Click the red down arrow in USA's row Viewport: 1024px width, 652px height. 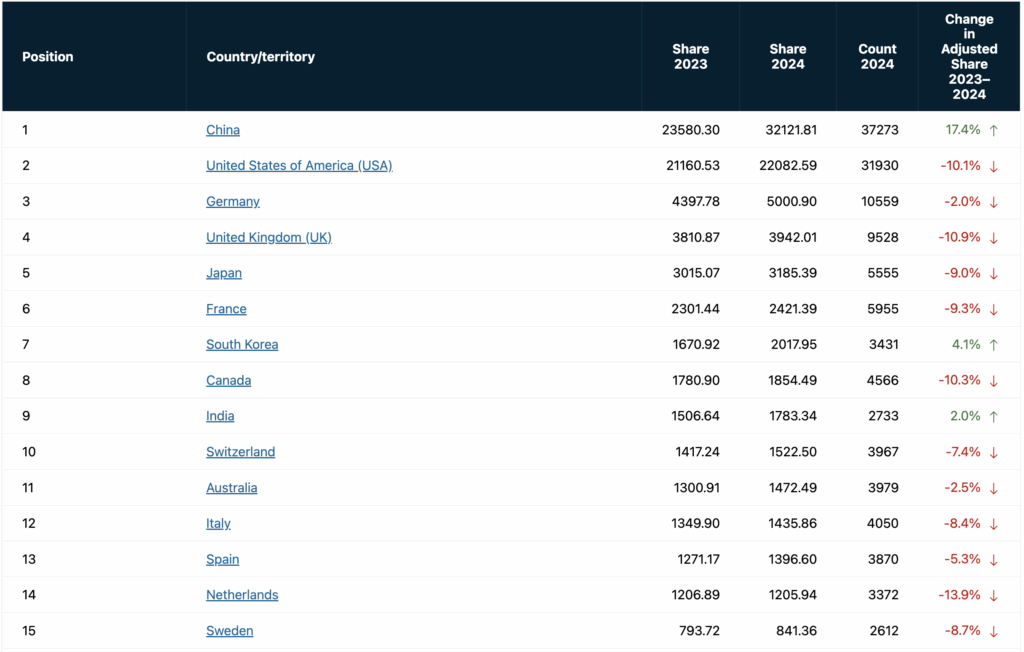coord(993,167)
